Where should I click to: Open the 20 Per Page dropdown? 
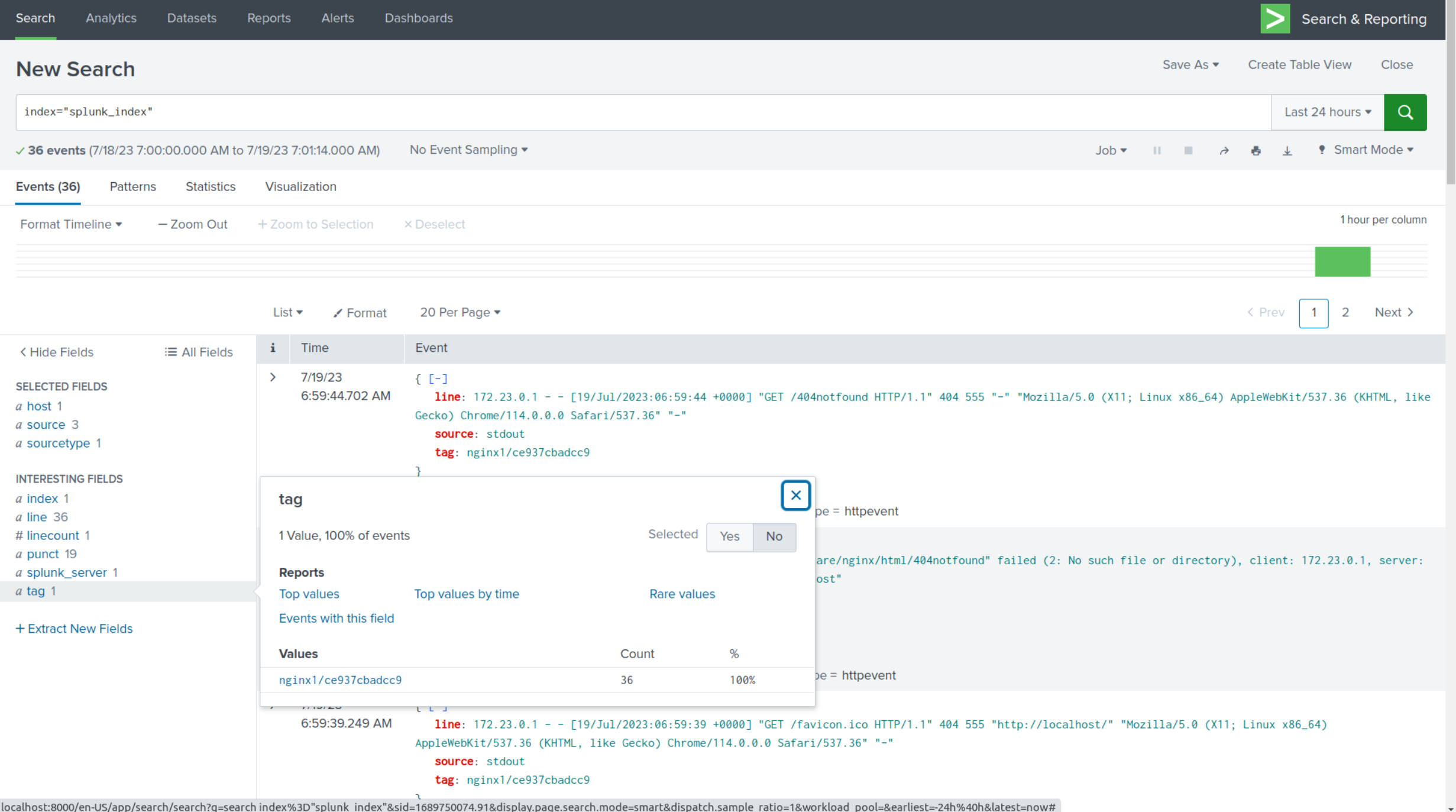pyautogui.click(x=460, y=312)
